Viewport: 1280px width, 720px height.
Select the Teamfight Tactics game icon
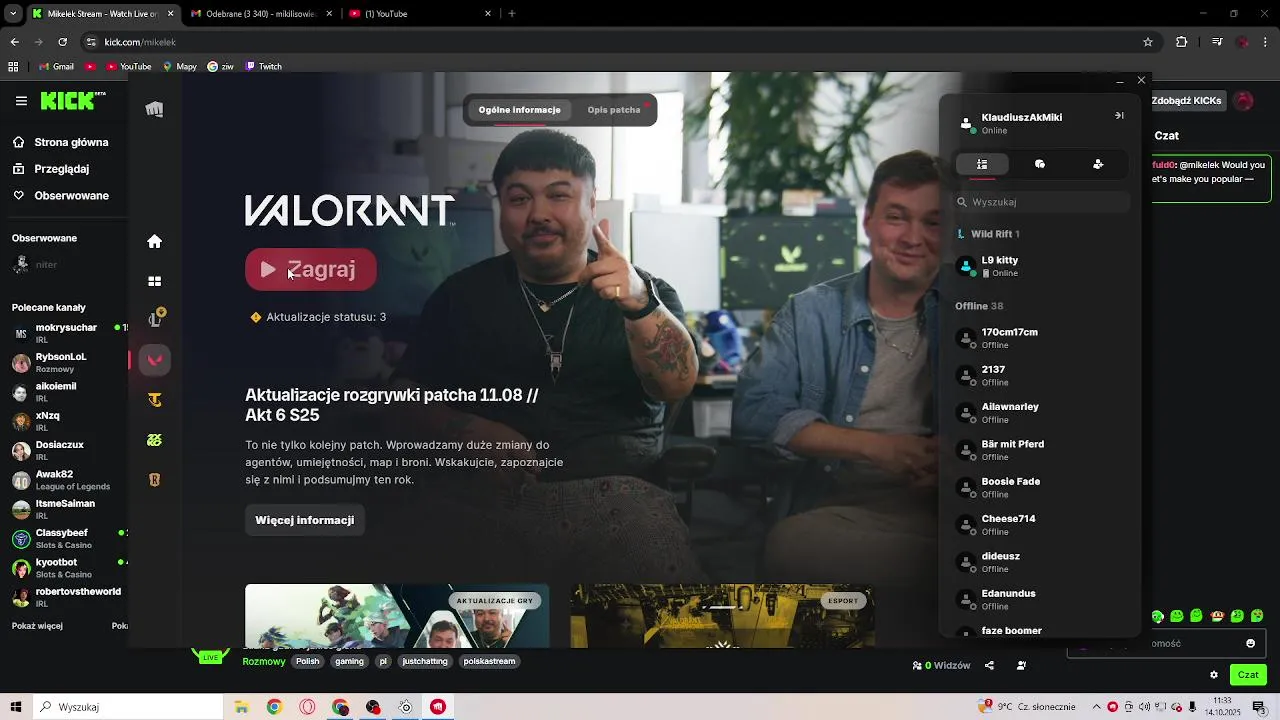(154, 400)
